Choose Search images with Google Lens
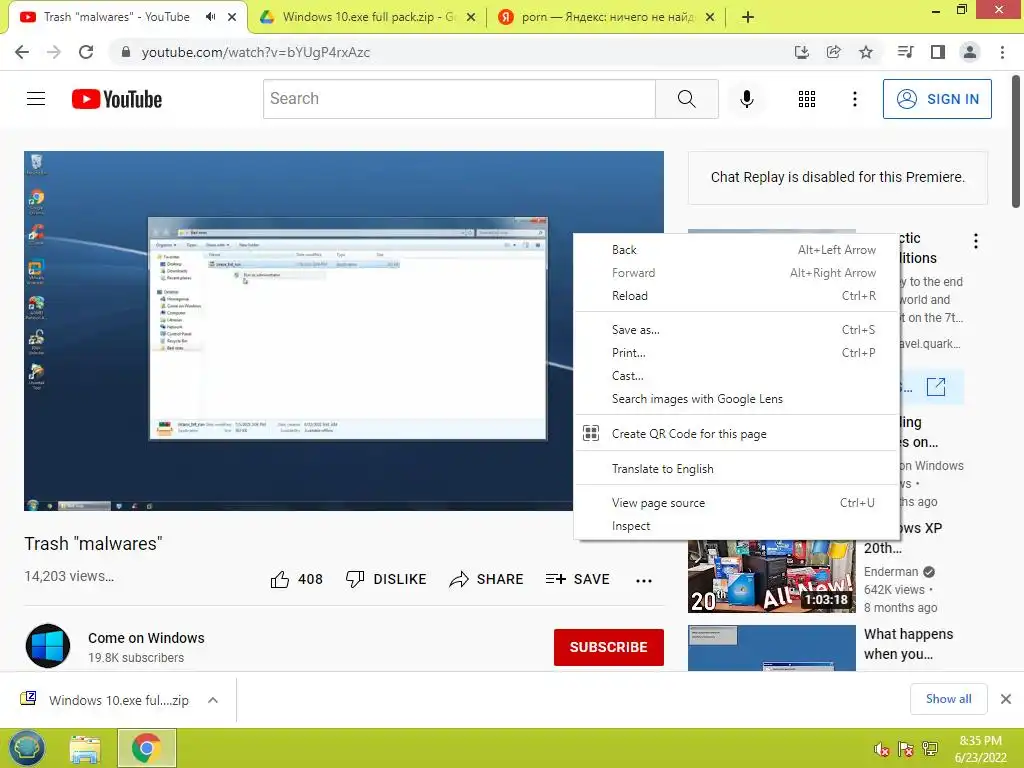1024x768 pixels. (737, 399)
